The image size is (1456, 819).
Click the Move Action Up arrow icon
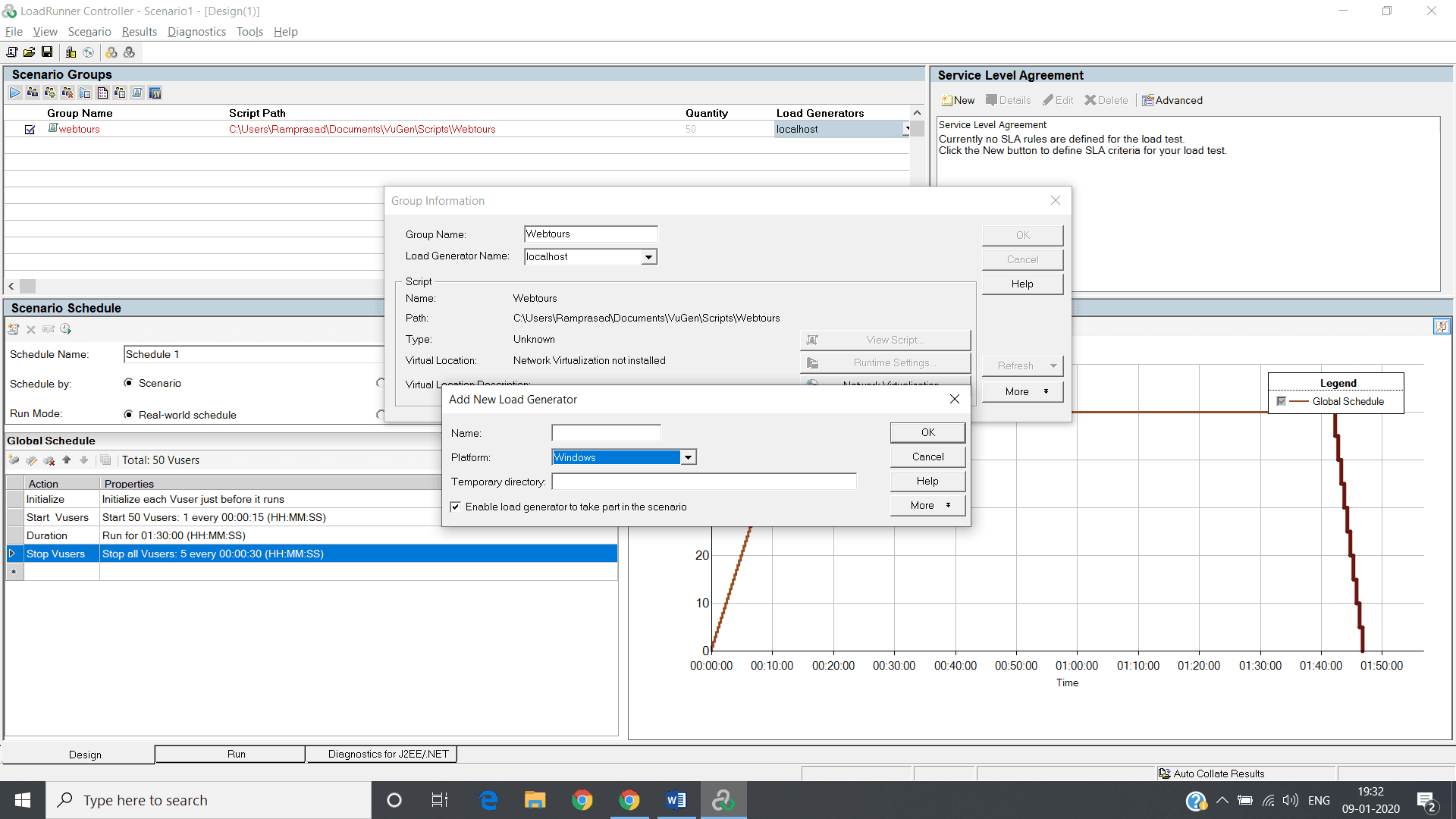point(67,460)
